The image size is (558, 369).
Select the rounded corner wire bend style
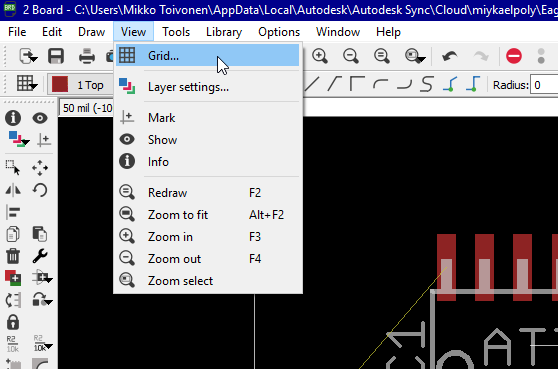380,84
